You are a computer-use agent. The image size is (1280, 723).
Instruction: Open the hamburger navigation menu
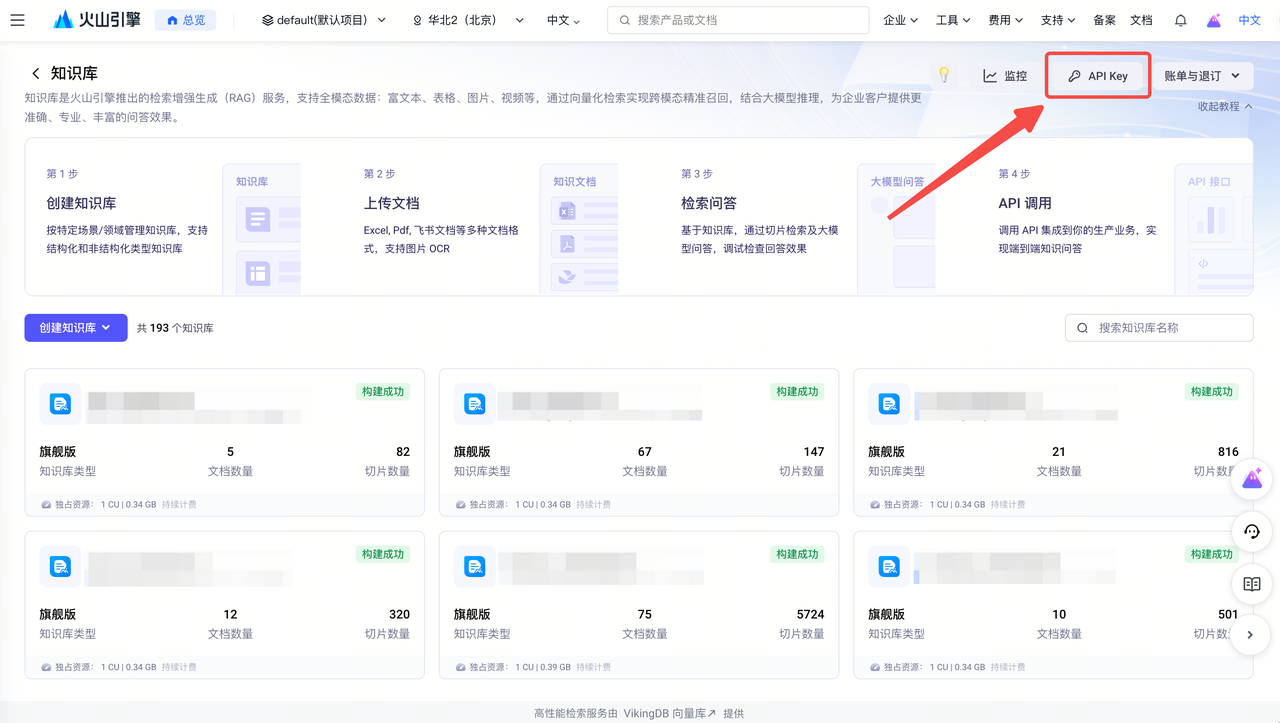pyautogui.click(x=17, y=20)
